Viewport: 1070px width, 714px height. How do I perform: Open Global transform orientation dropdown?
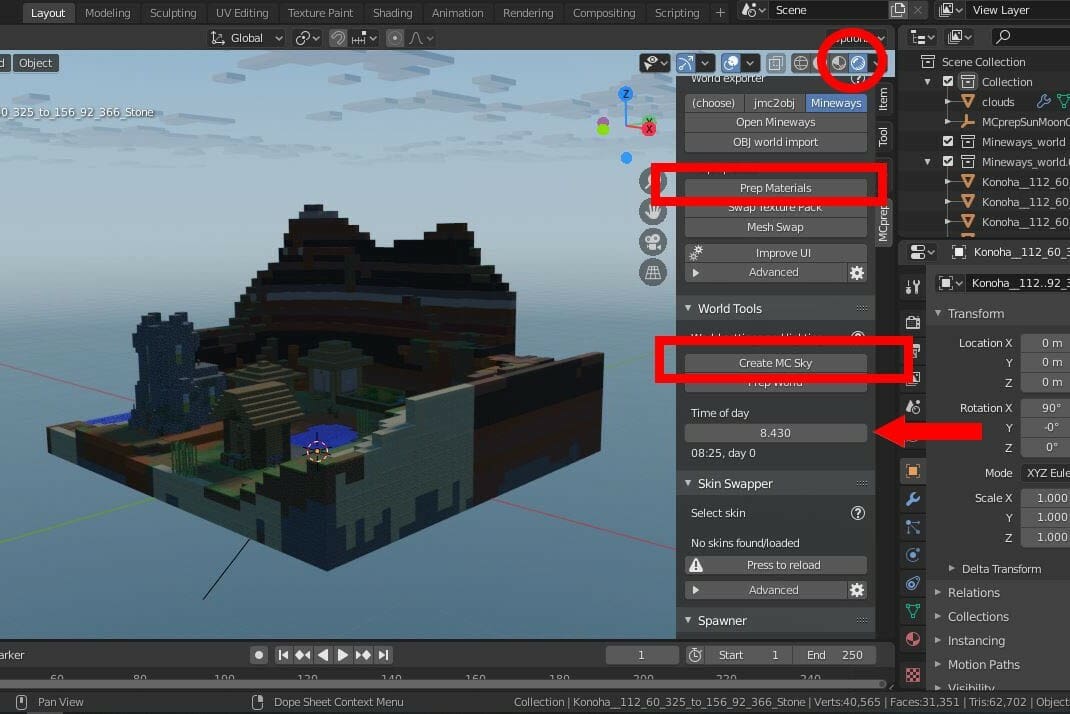pyautogui.click(x=246, y=38)
